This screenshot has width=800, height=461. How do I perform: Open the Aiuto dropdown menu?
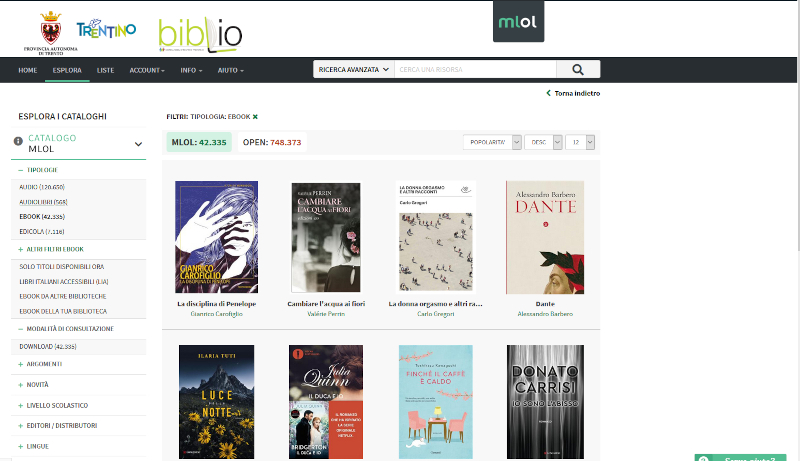click(x=231, y=70)
